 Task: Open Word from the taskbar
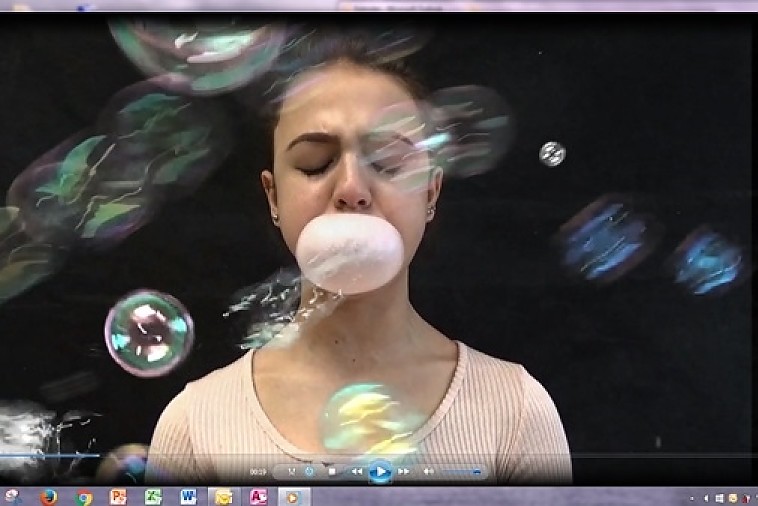tap(188, 496)
